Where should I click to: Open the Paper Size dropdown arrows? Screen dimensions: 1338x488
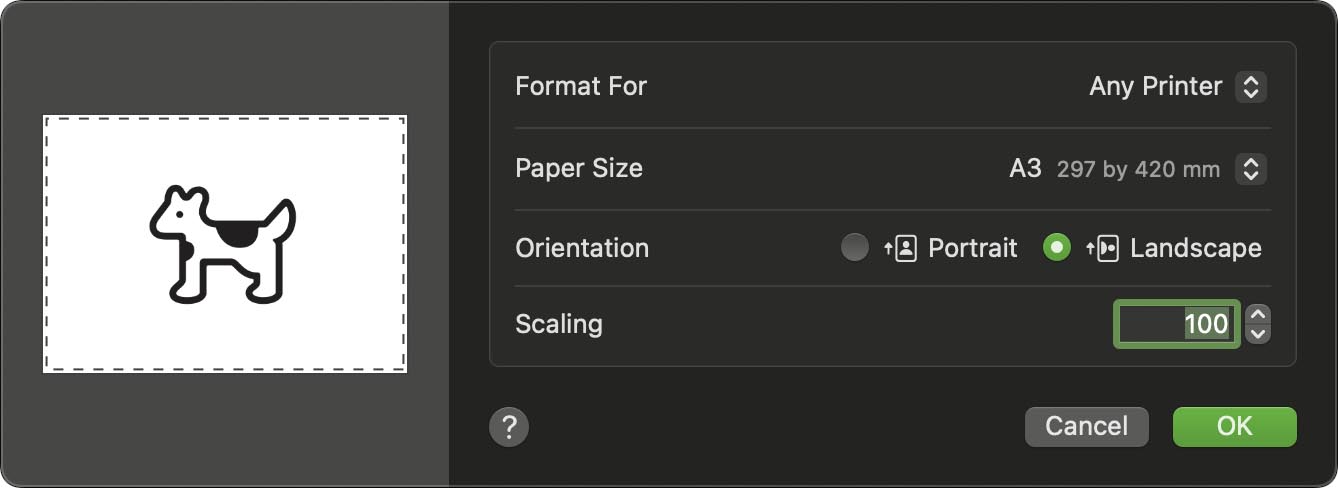[x=1250, y=169]
